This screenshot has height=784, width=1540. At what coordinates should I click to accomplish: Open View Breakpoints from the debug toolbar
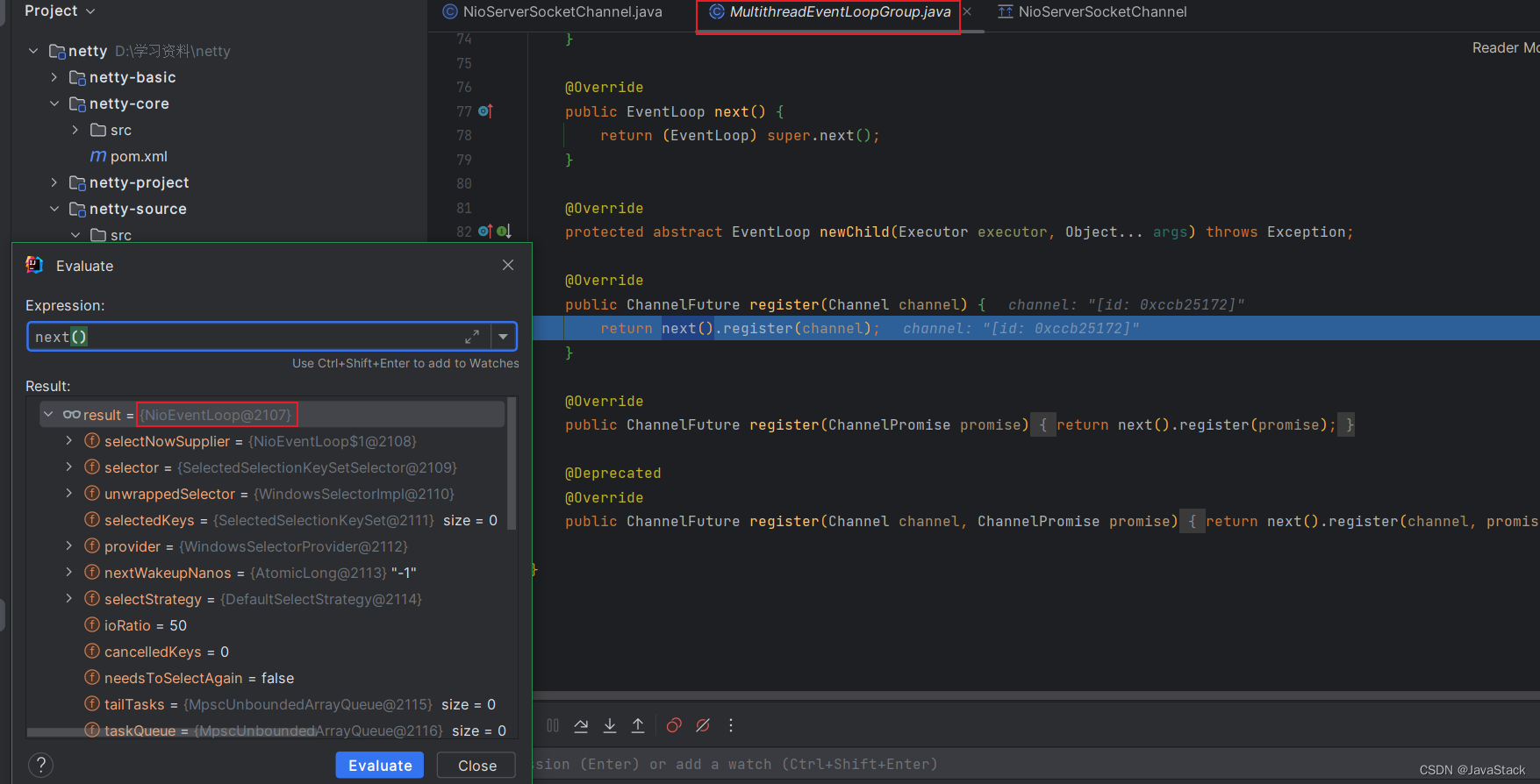[674, 725]
